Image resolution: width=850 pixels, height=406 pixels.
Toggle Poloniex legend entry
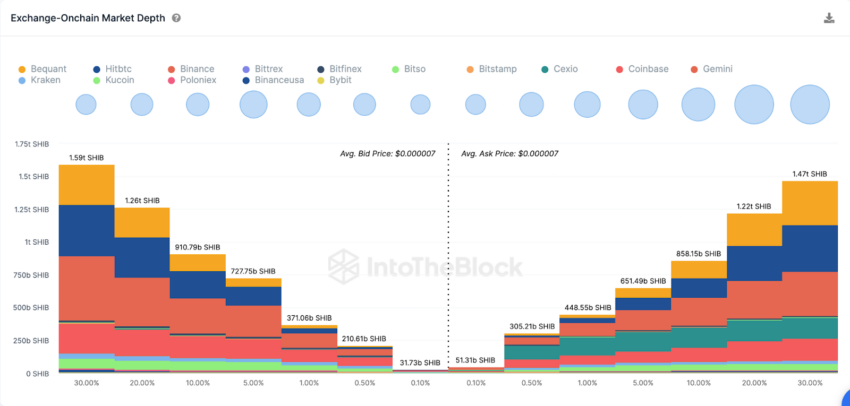pyautogui.click(x=192, y=80)
